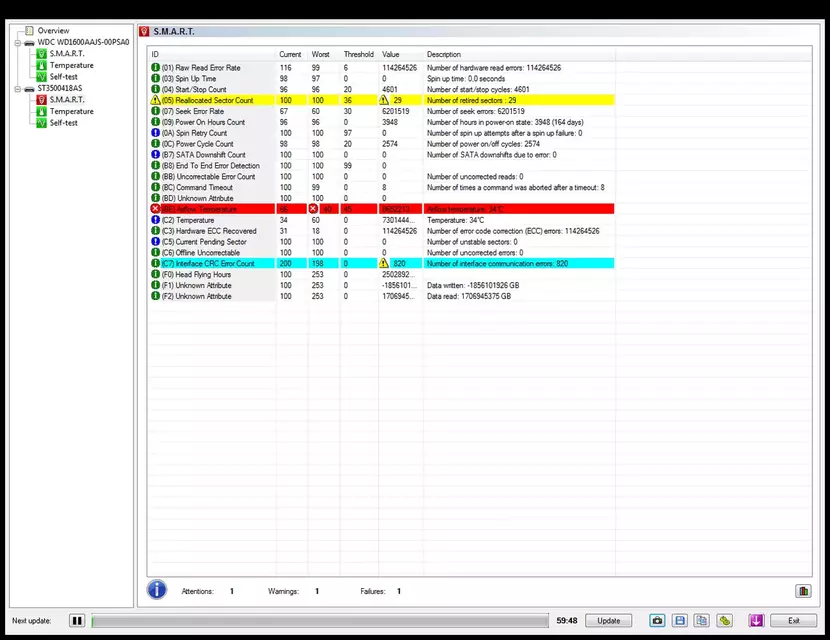The width and height of the screenshot is (830, 640).
Task: Click thermometer icon under WDC drive
Action: (x=41, y=65)
